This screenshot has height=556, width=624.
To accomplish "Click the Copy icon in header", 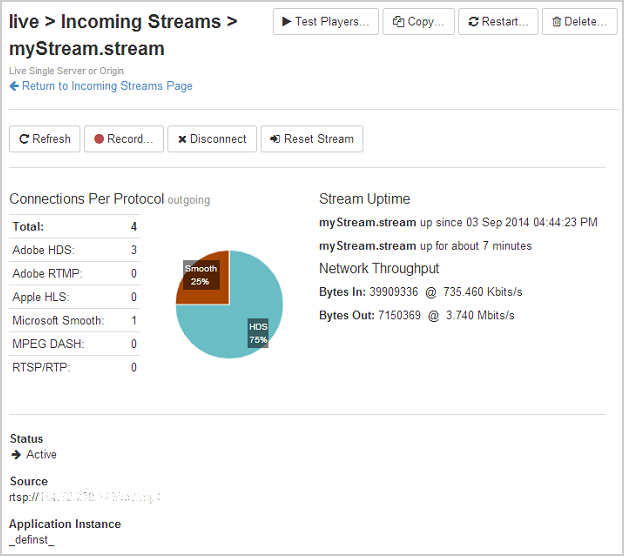I will pyautogui.click(x=398, y=22).
